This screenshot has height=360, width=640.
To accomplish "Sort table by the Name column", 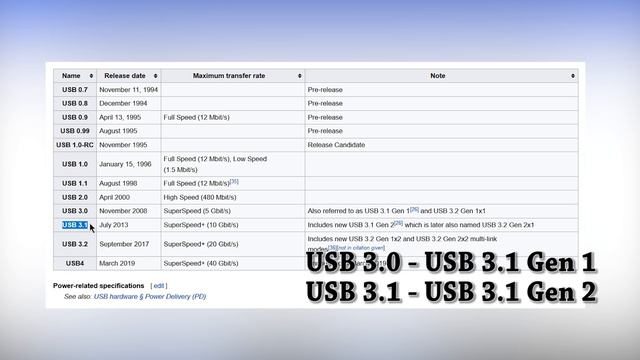I will click(91, 76).
